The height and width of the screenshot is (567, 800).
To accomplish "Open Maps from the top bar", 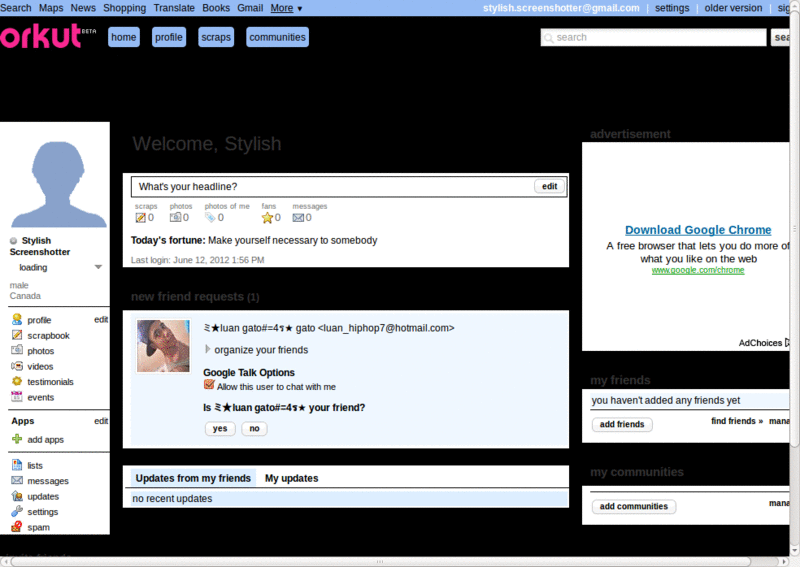I will [x=51, y=8].
